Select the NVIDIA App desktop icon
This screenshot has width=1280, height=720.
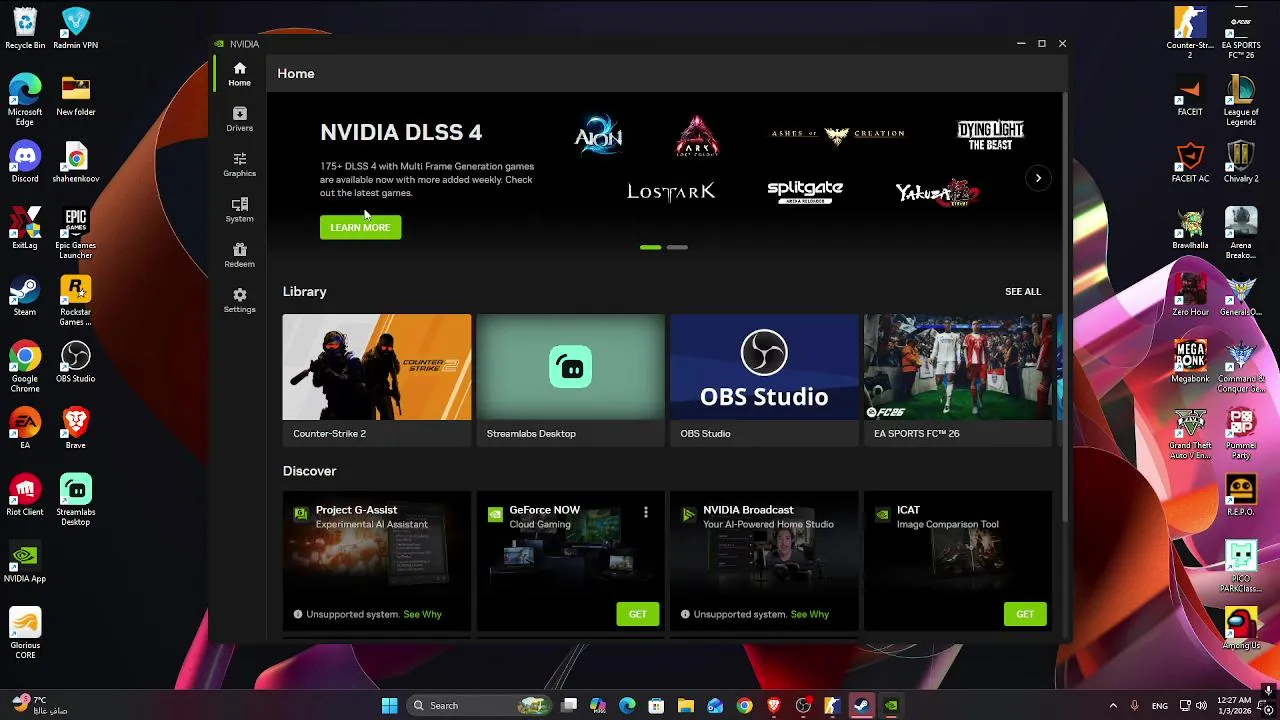pyautogui.click(x=25, y=562)
